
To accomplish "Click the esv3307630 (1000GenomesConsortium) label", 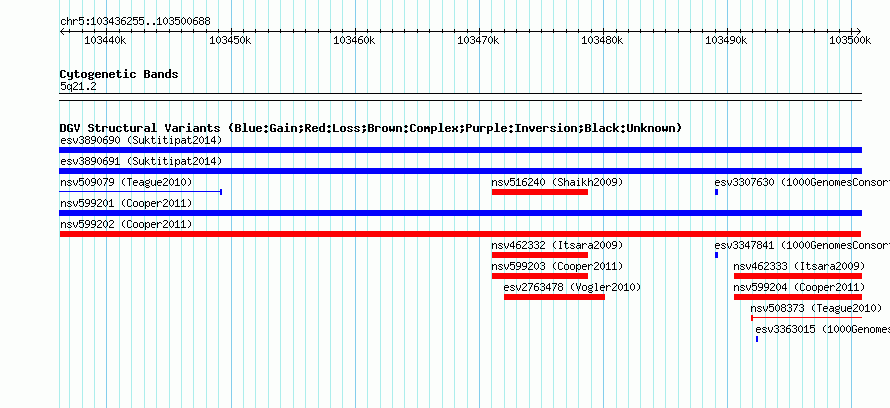I will (x=802, y=182).
